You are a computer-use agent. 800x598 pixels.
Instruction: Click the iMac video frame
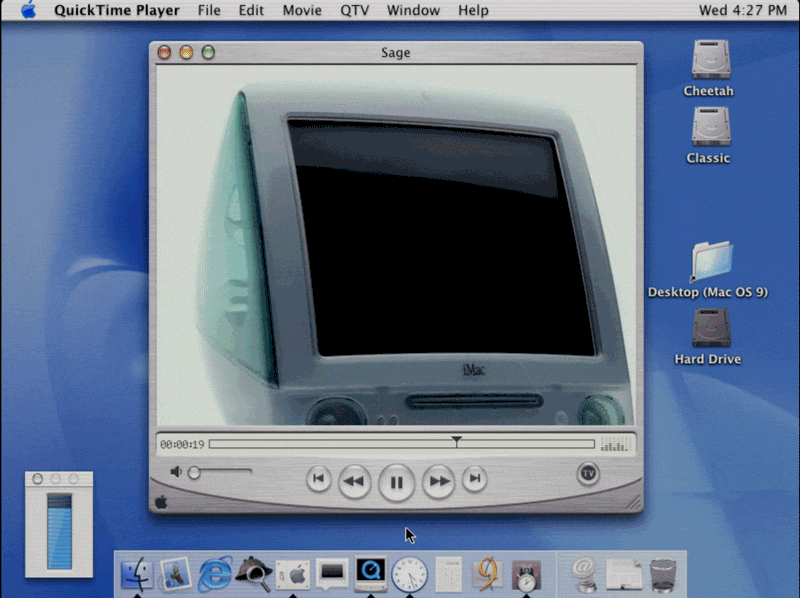coord(396,245)
